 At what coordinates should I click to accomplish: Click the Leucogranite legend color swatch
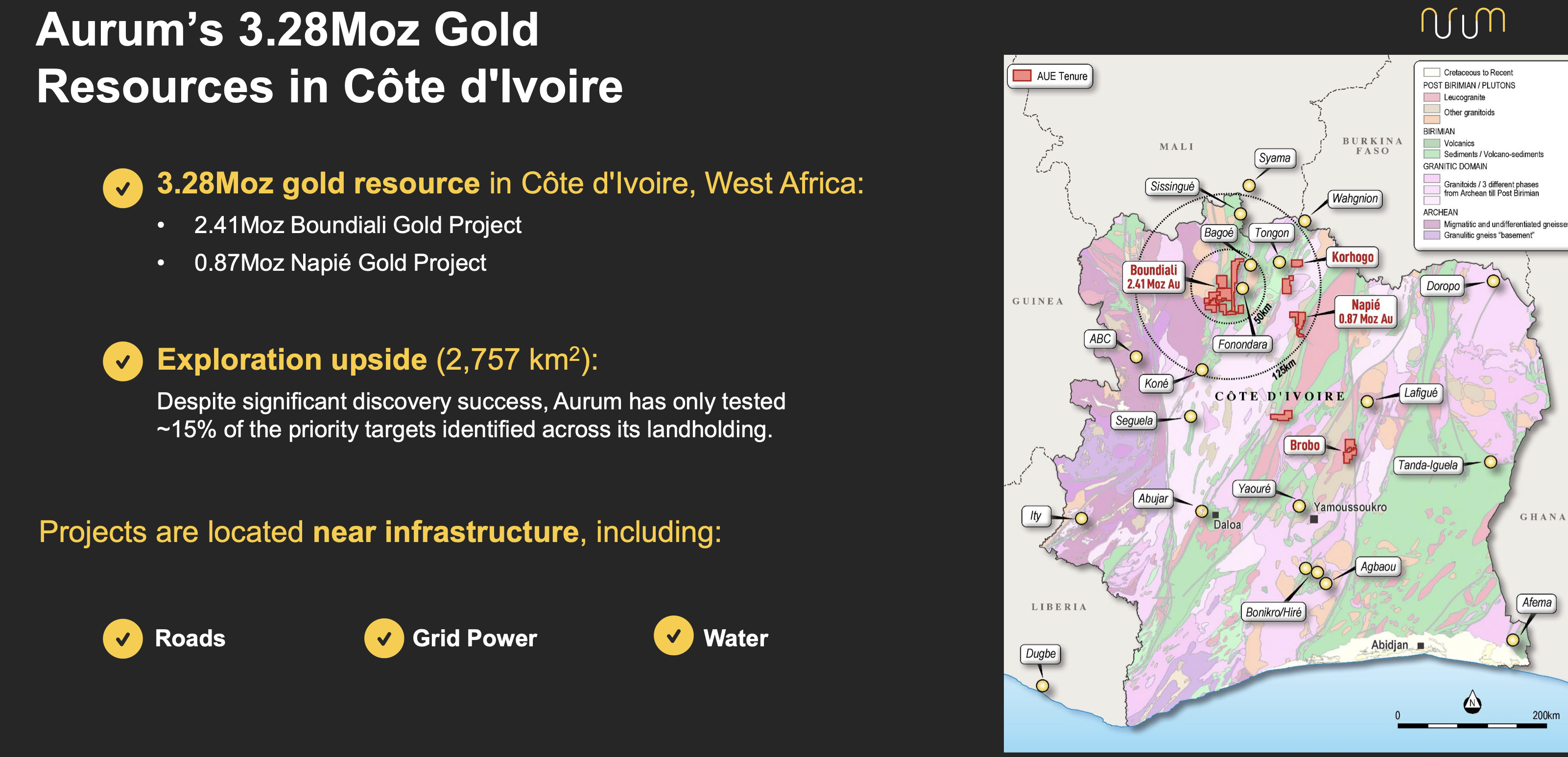(x=1431, y=97)
